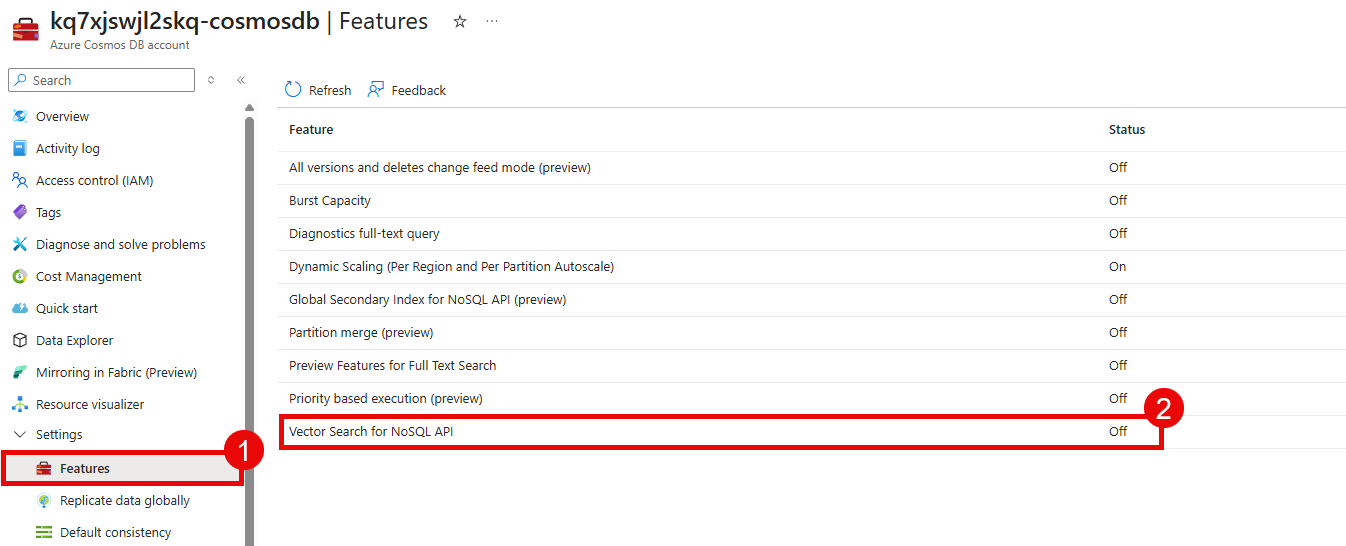
Task: Click the Refresh button
Action: tap(318, 90)
